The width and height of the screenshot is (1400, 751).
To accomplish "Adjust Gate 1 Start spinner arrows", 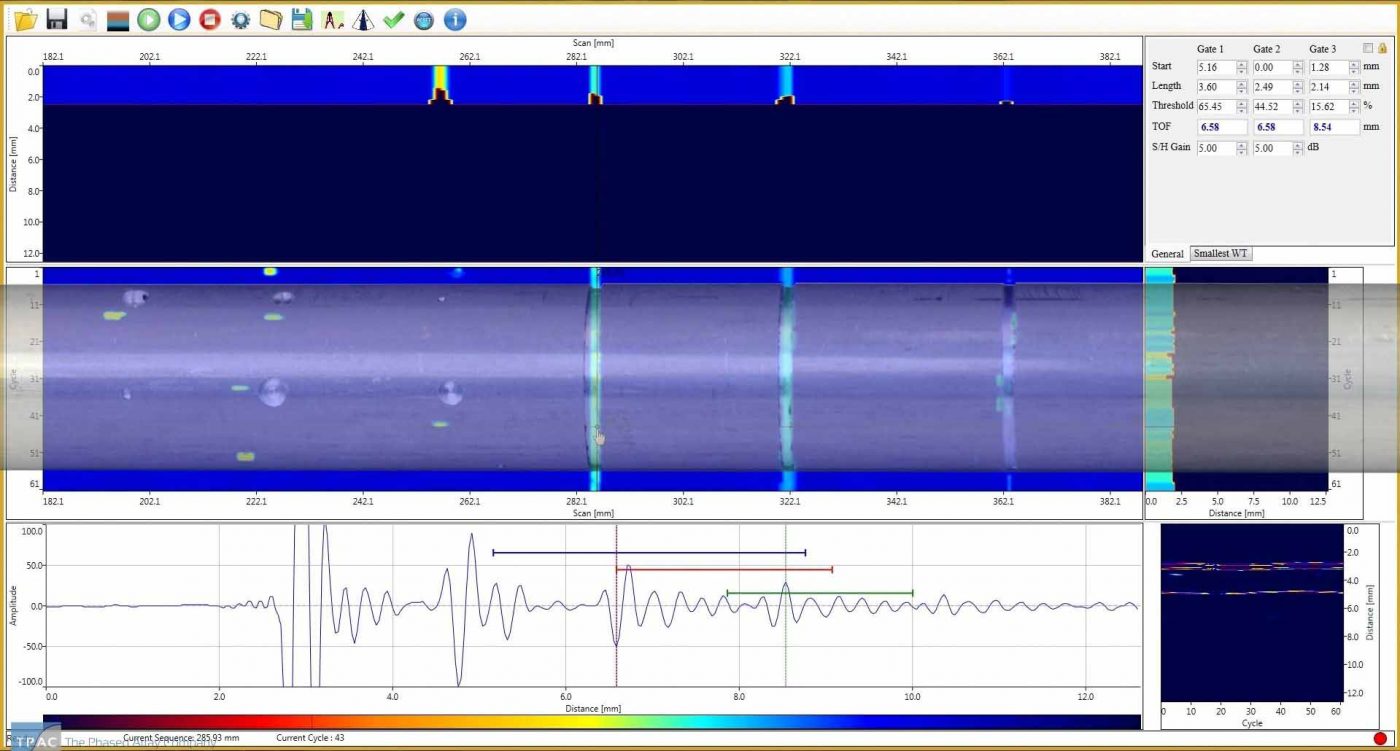I will (x=1241, y=67).
